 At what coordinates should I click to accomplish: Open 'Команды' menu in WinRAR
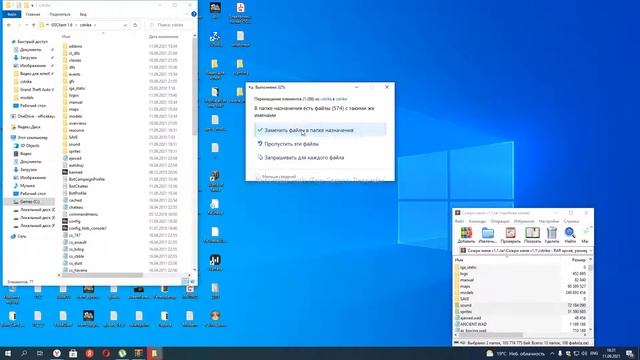(477, 221)
